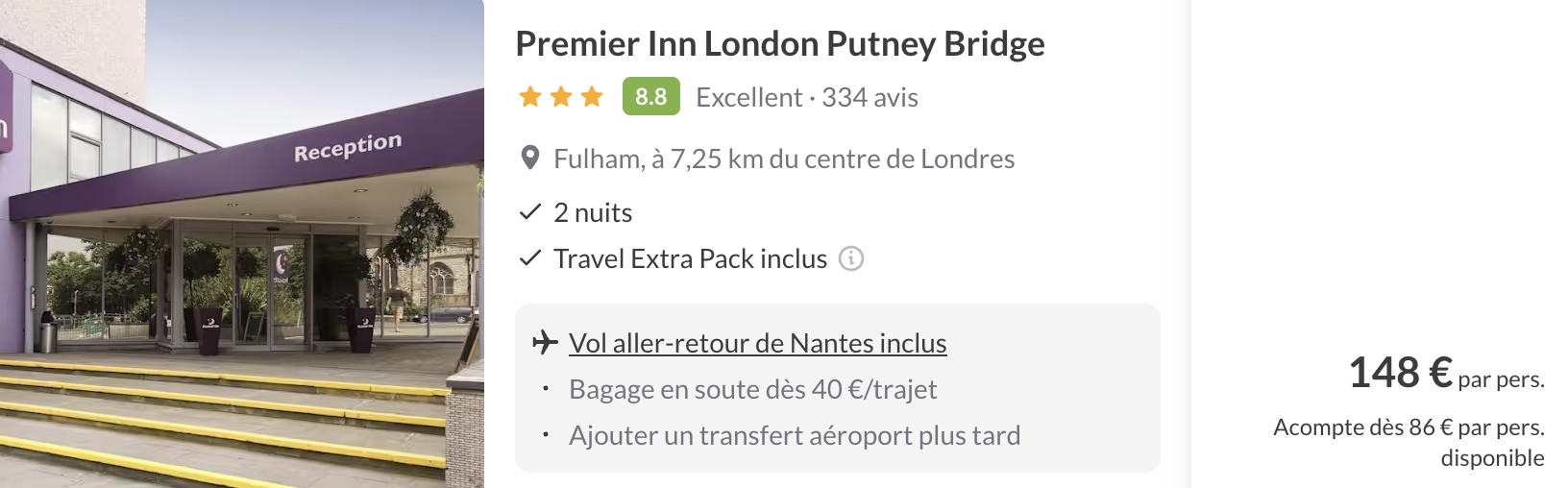Click the location pin icon near Fulham
Viewport: 1568px width, 488px height.
point(529,159)
